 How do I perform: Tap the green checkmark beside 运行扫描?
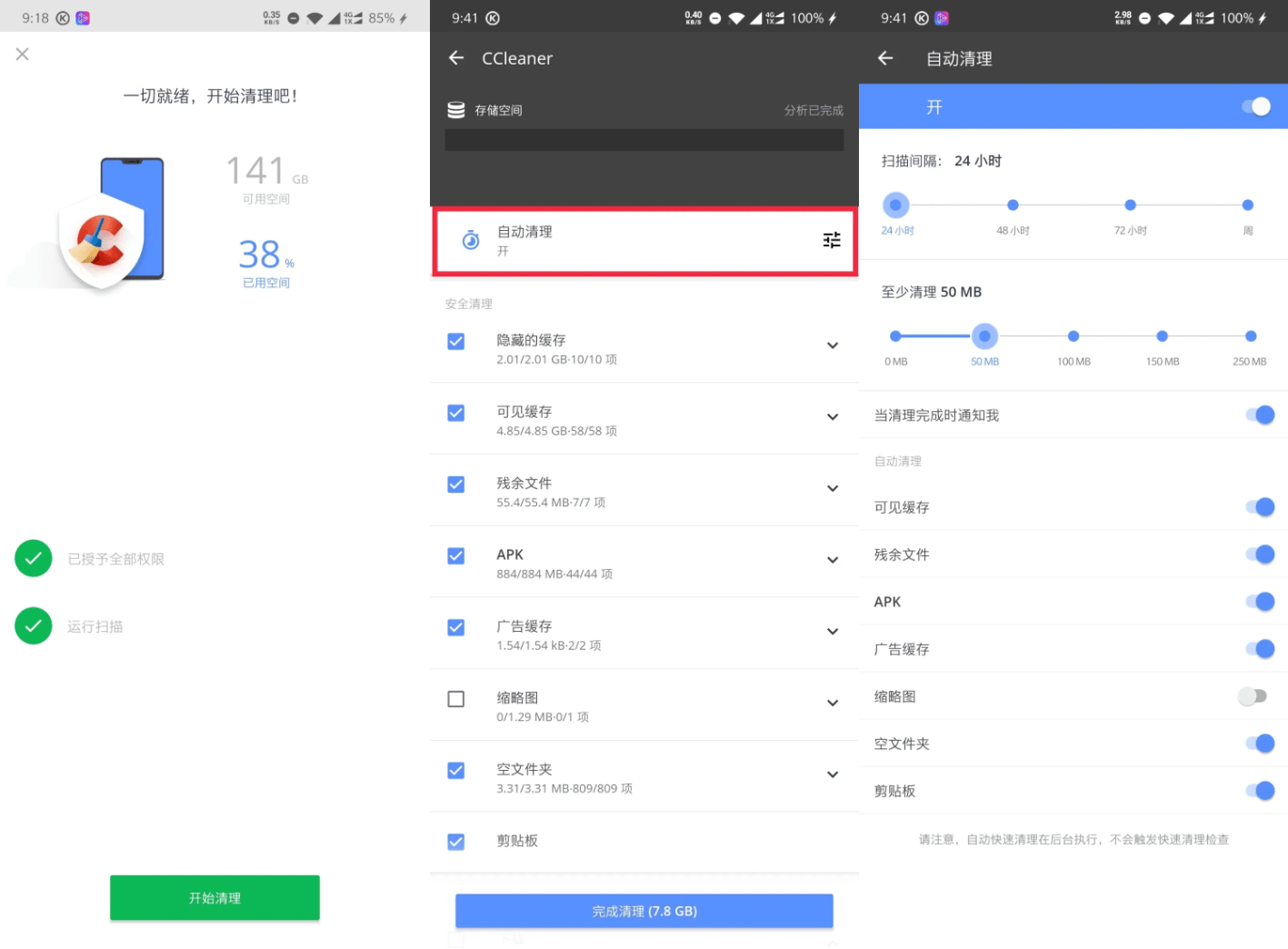pos(34,625)
